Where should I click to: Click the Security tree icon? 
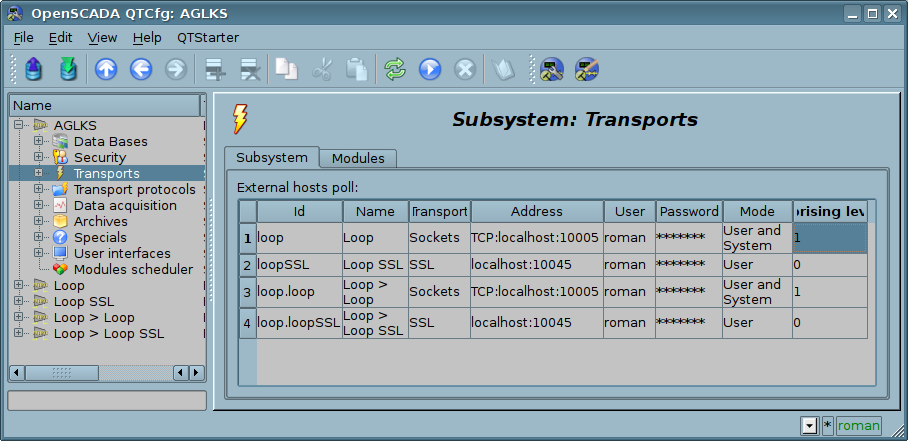[x=60, y=157]
